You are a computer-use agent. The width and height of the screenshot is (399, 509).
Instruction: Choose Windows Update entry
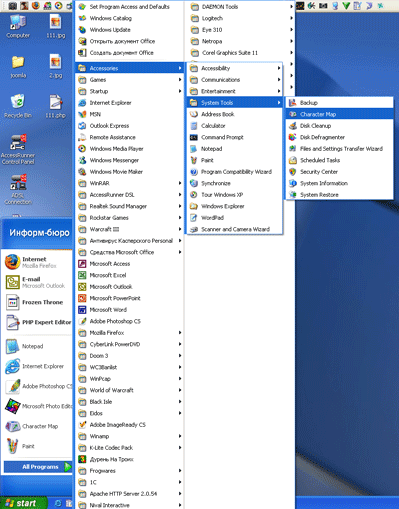(x=130, y=30)
